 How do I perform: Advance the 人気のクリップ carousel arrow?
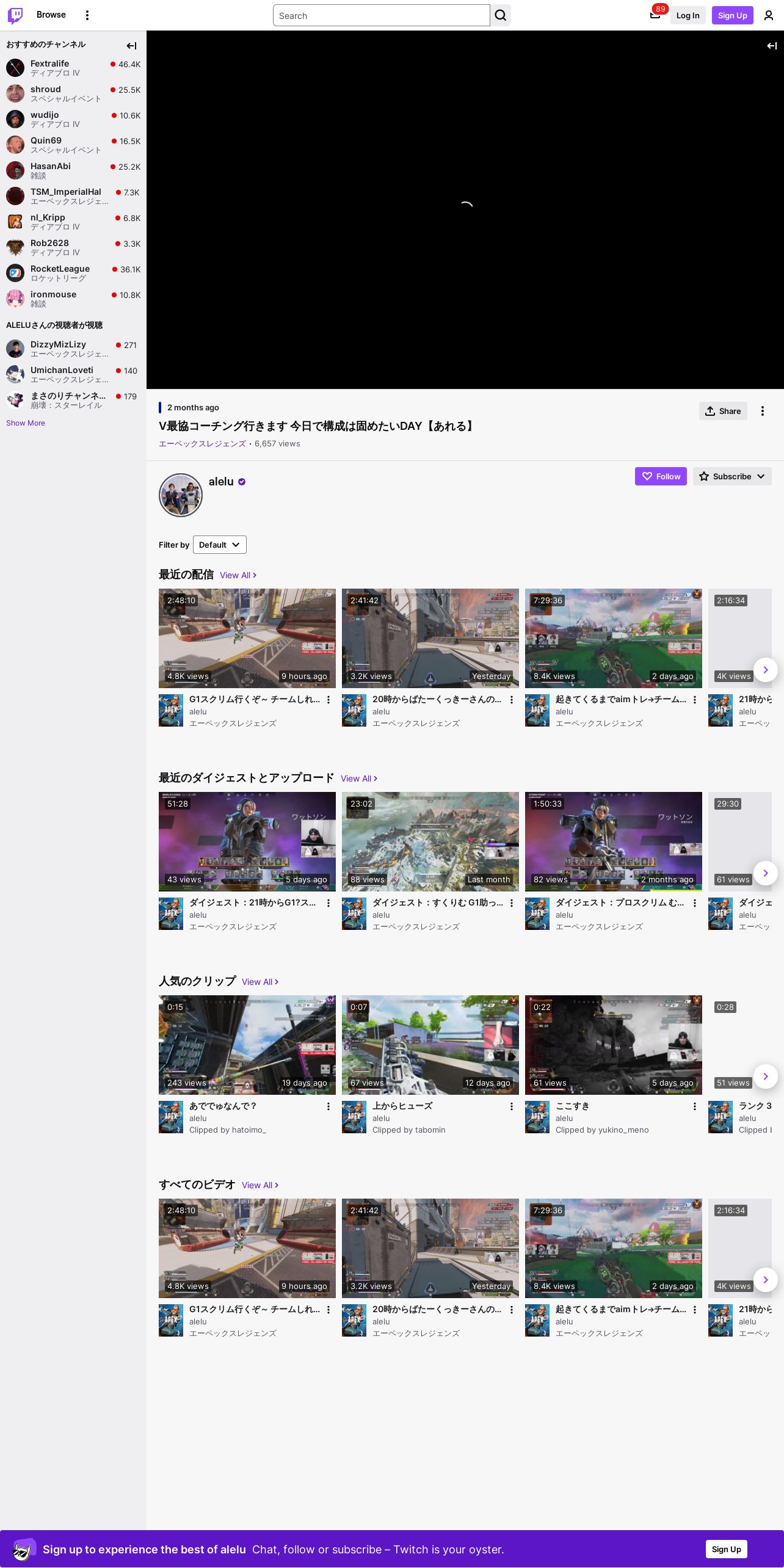[x=766, y=1076]
